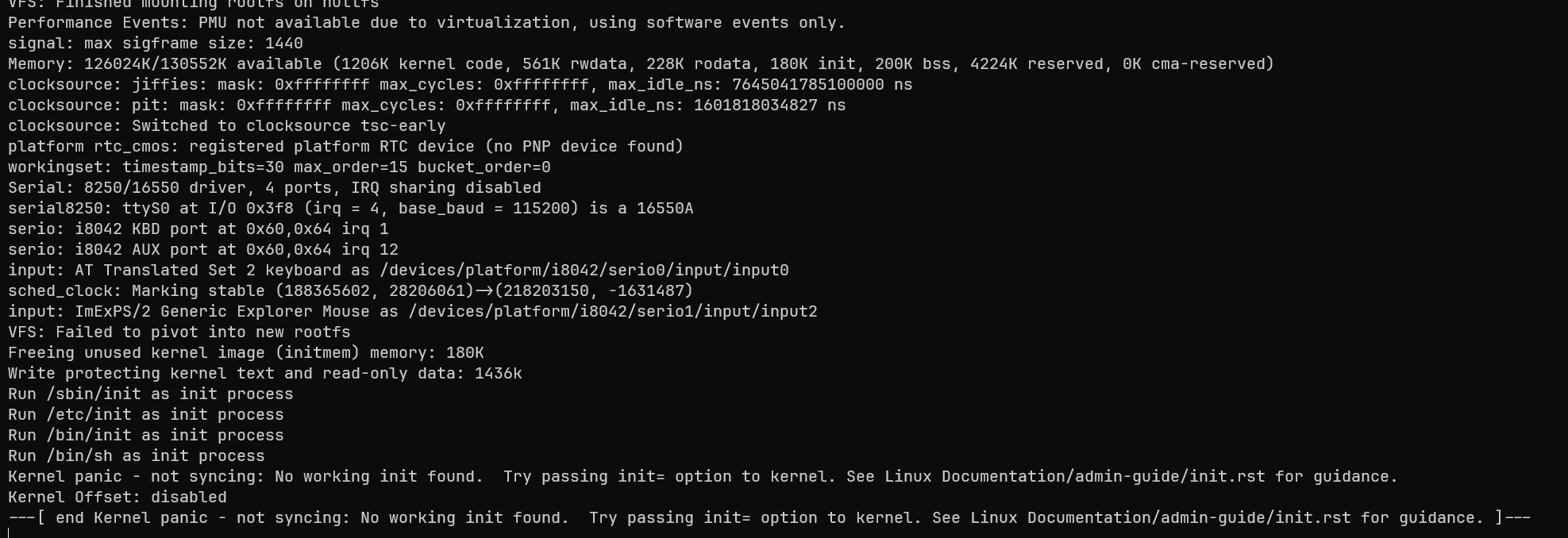Click the 'Kernel panic - not syncing' line
Viewport: 1568px width, 538px height.
tap(703, 477)
